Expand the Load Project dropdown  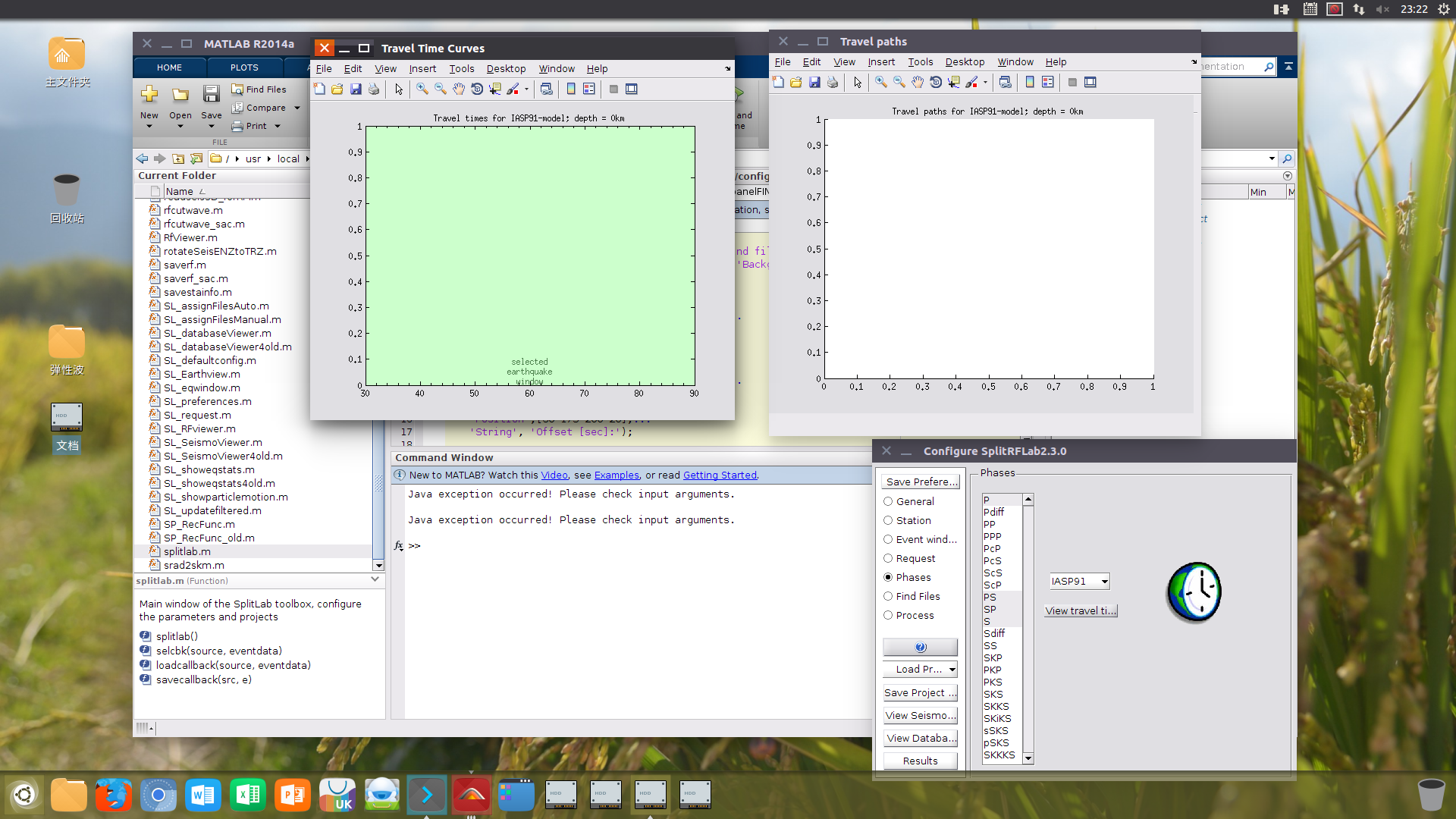pyautogui.click(x=952, y=669)
